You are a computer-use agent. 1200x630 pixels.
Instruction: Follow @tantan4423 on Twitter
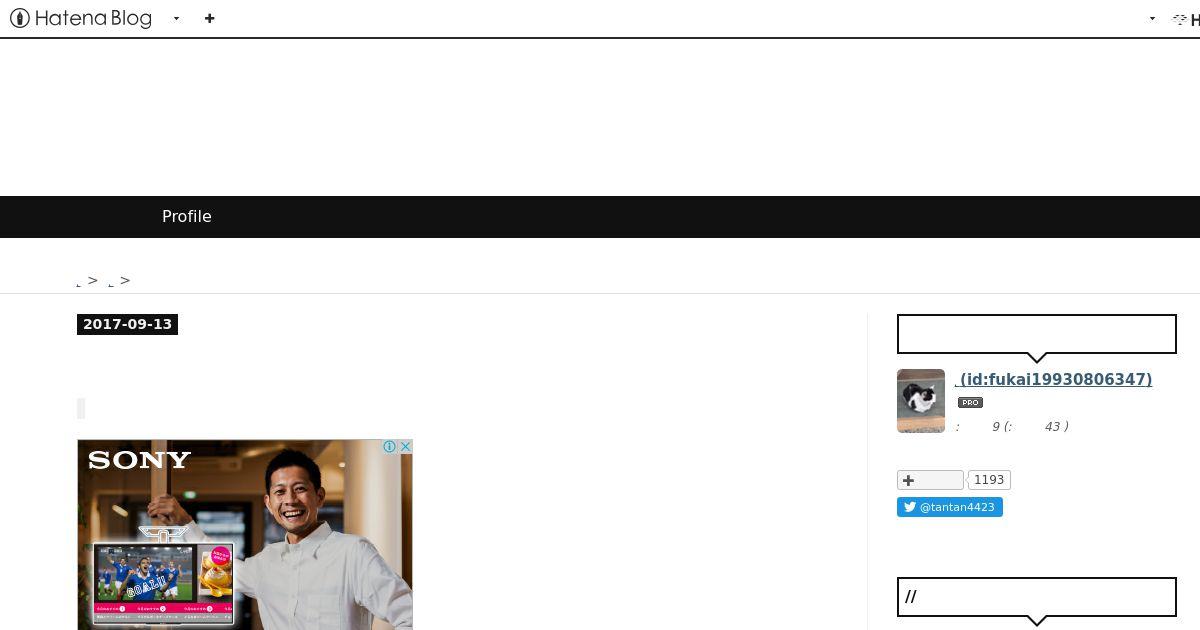point(950,507)
